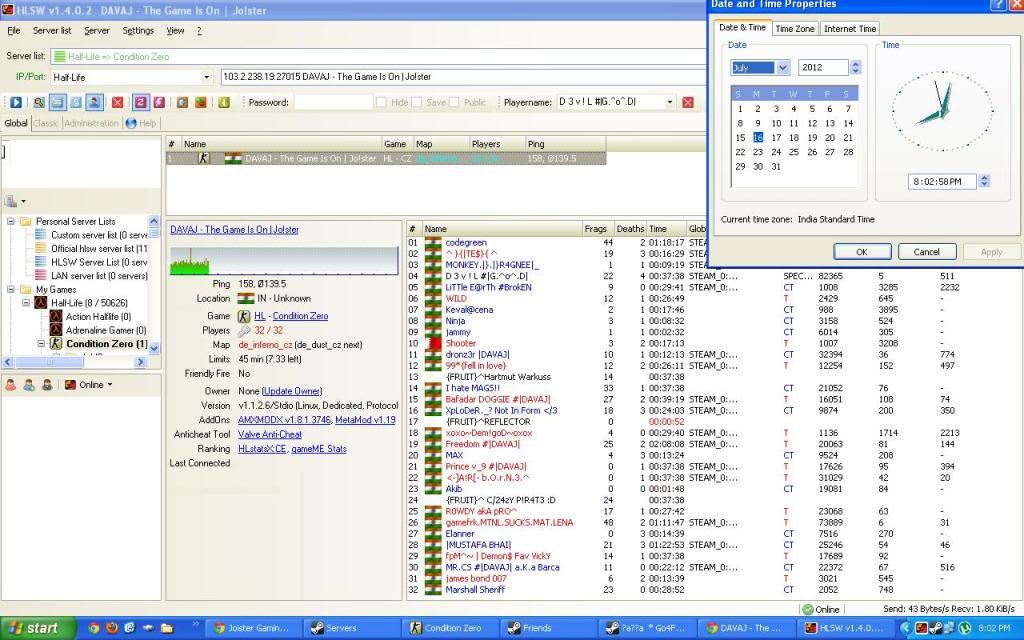Click the ping history graph
The image size is (1024, 640).
point(284,261)
